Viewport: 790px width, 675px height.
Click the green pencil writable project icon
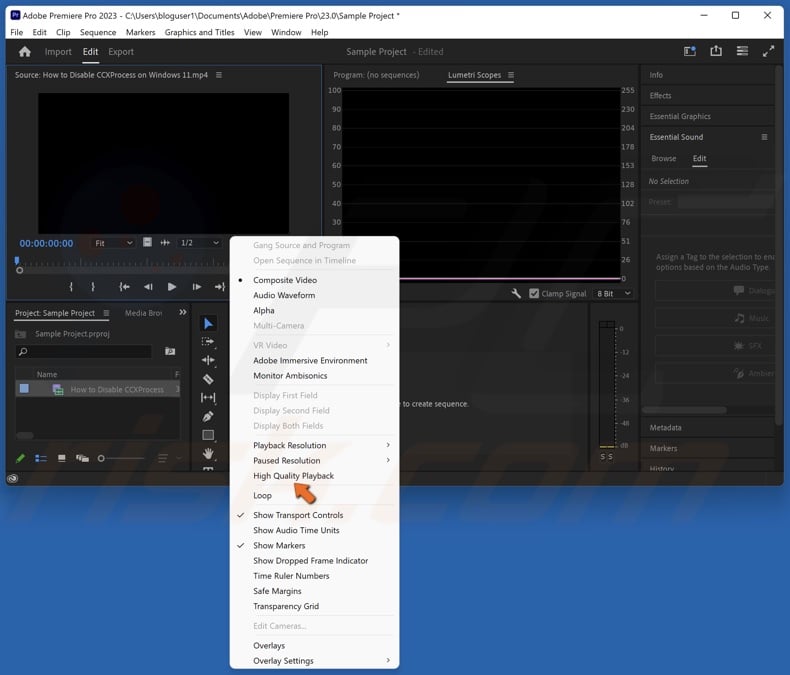tap(20, 458)
